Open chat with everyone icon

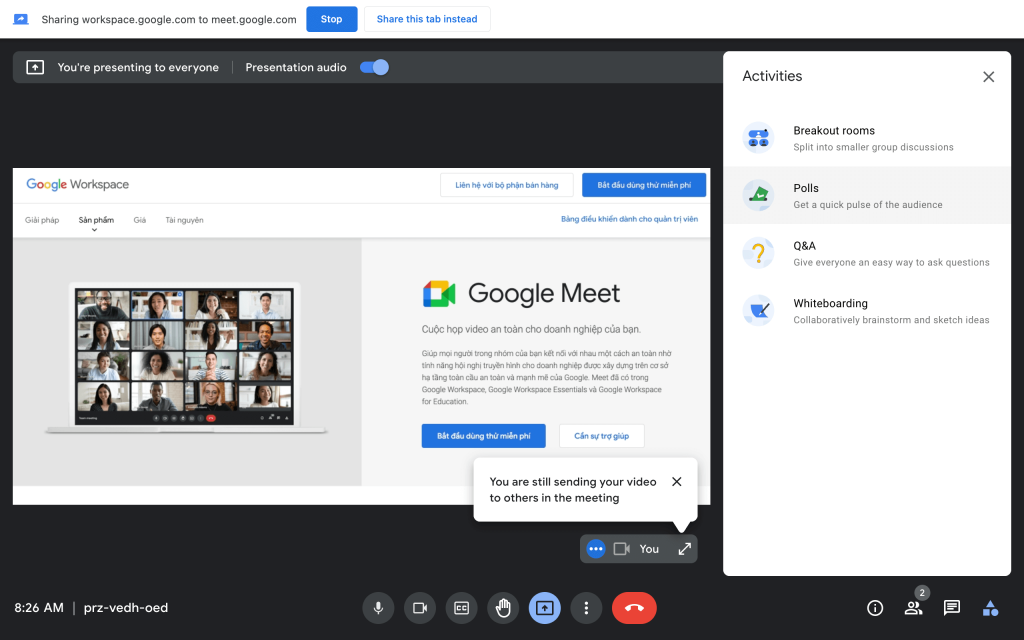(x=952, y=608)
